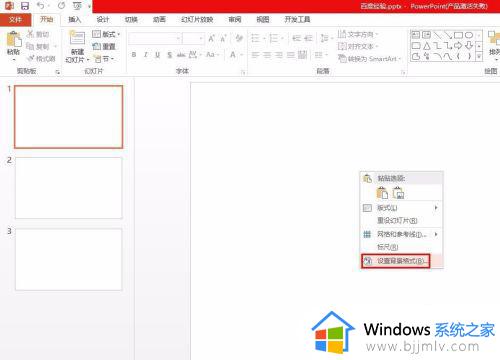The height and width of the screenshot is (360, 500).
Task: Click the Save icon in the quick access toolbar
Action: 25,6
